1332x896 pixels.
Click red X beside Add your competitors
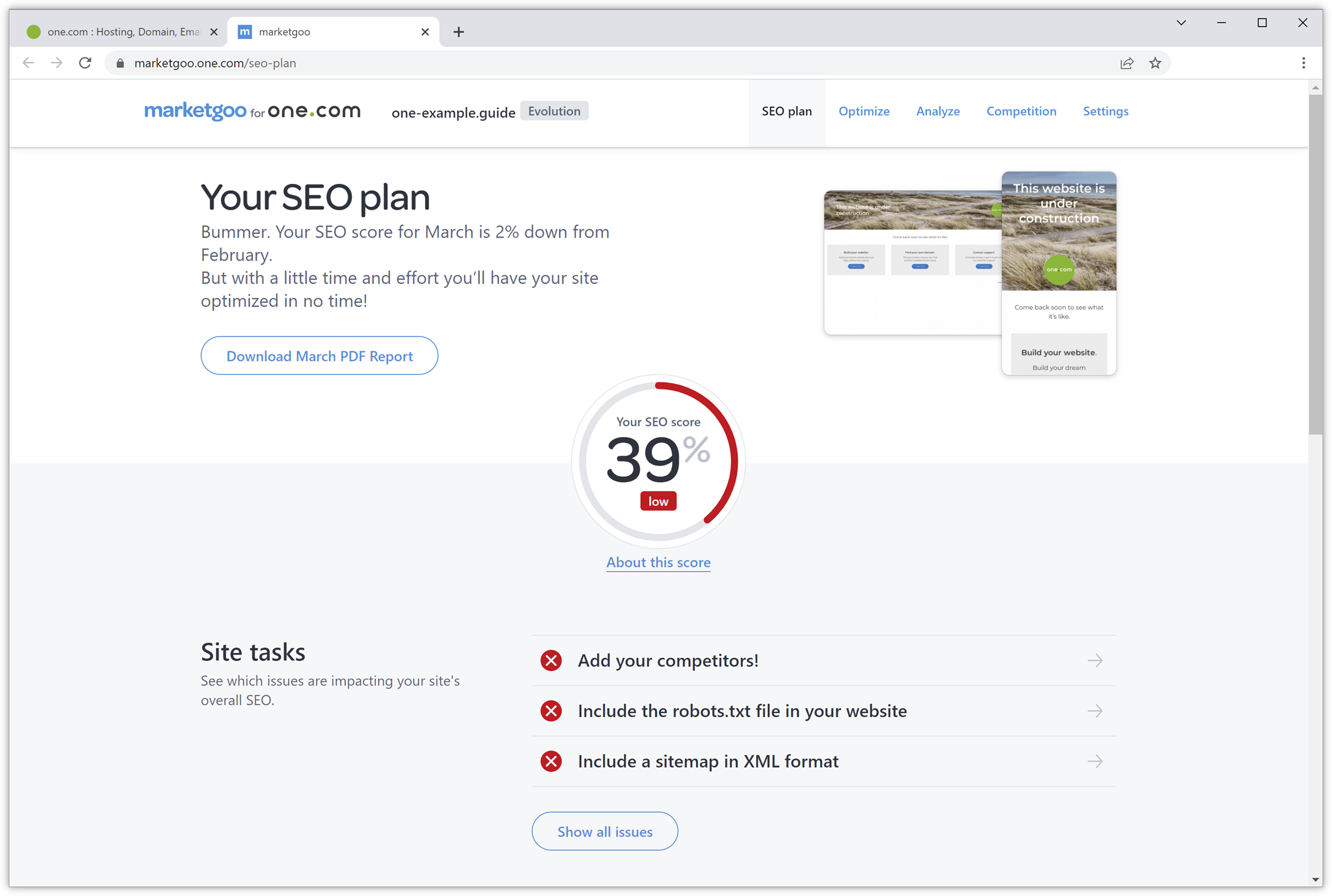tap(551, 660)
